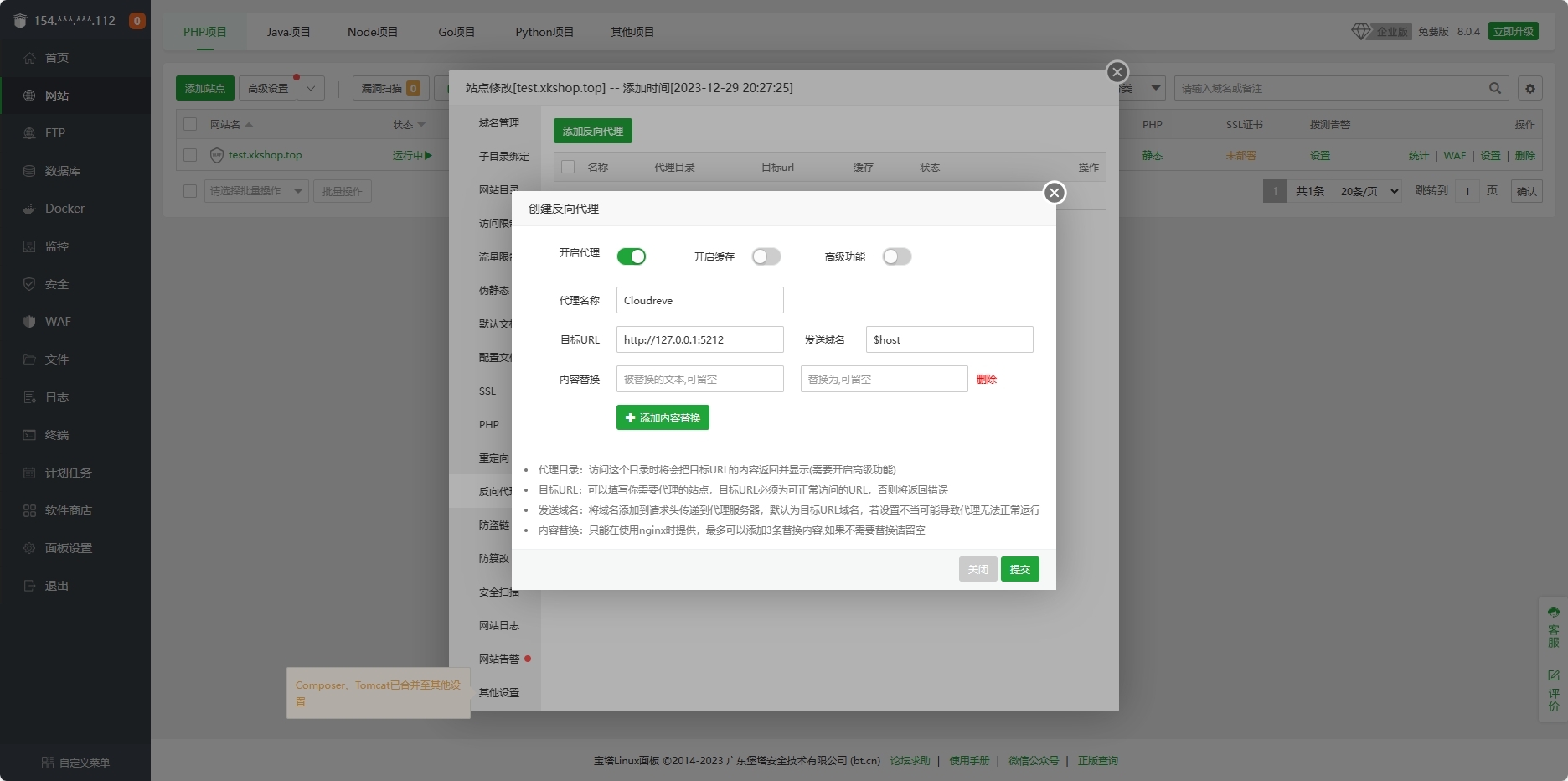Click the orange notification badge 0

[x=137, y=21]
